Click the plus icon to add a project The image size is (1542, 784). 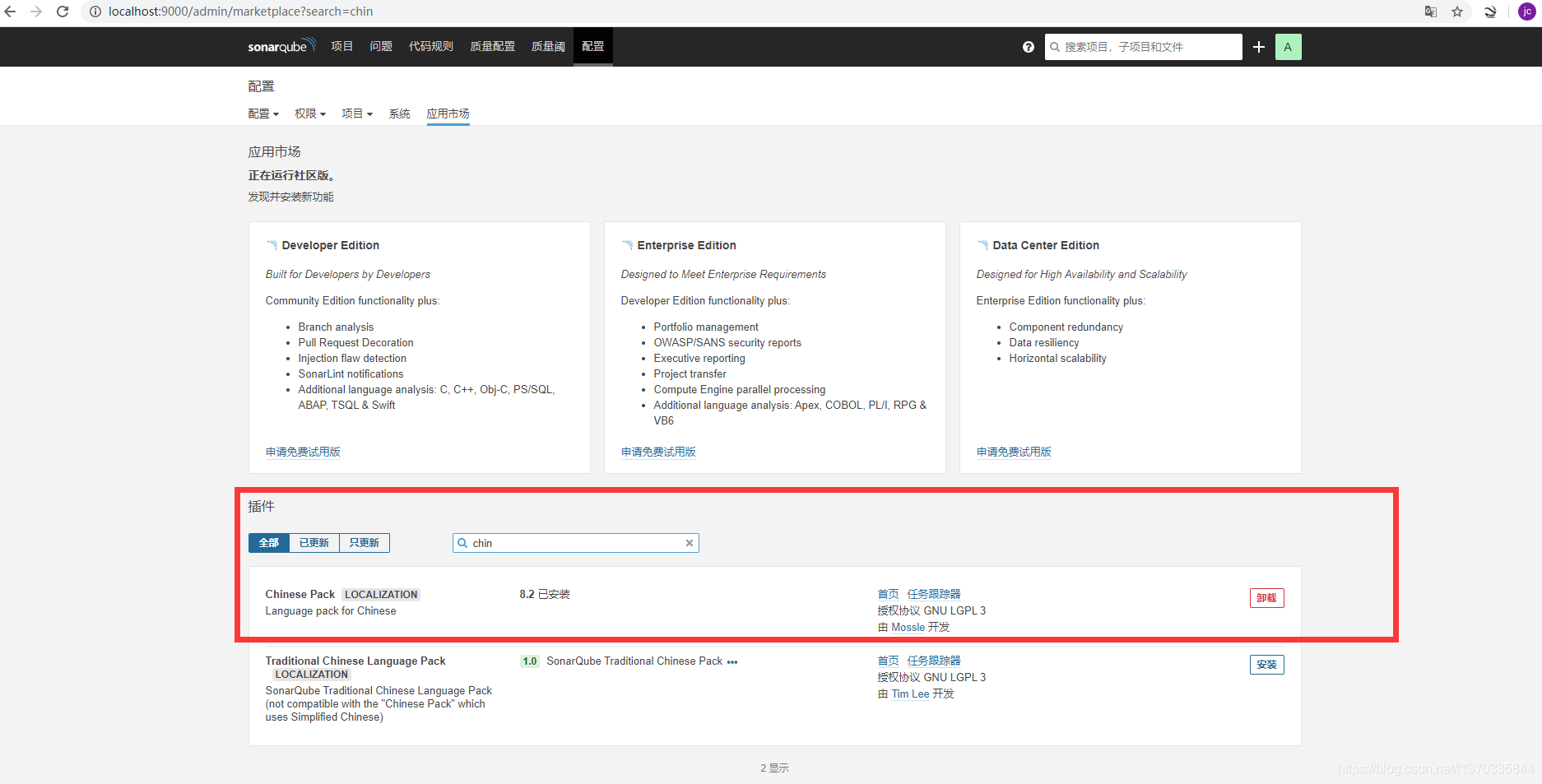tap(1258, 47)
